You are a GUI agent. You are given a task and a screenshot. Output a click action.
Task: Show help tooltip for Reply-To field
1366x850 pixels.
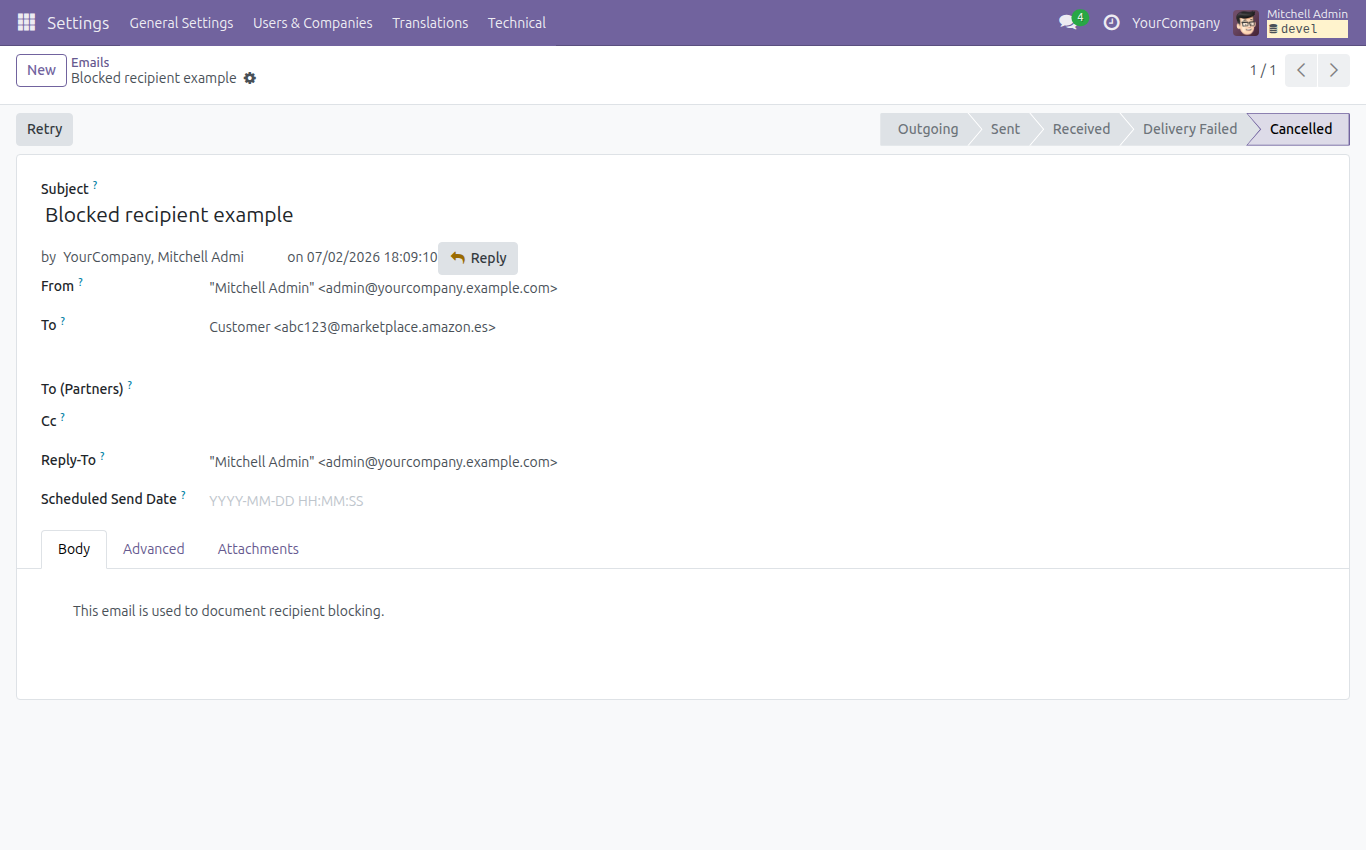pyautogui.click(x=102, y=456)
